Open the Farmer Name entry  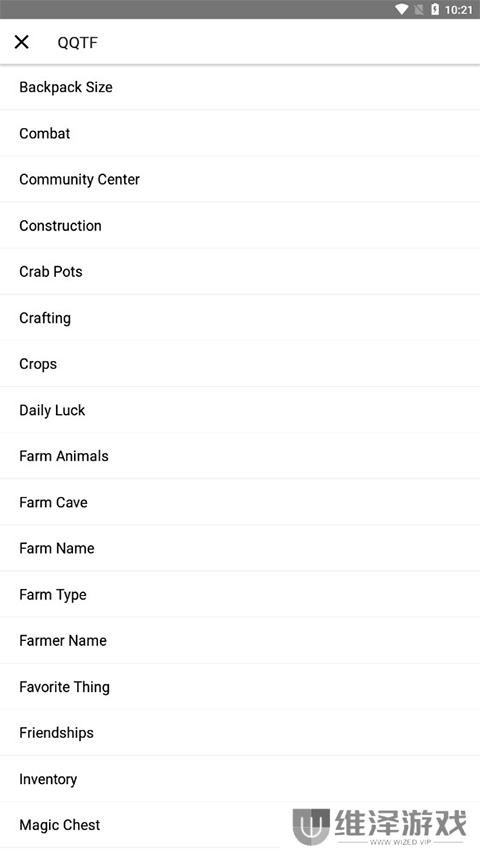click(240, 640)
